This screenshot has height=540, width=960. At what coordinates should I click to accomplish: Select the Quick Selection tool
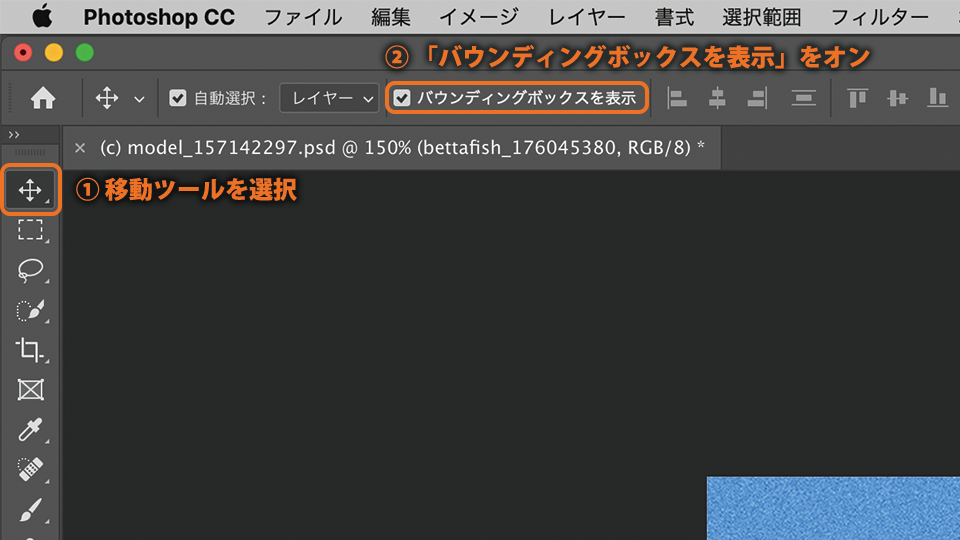30,310
